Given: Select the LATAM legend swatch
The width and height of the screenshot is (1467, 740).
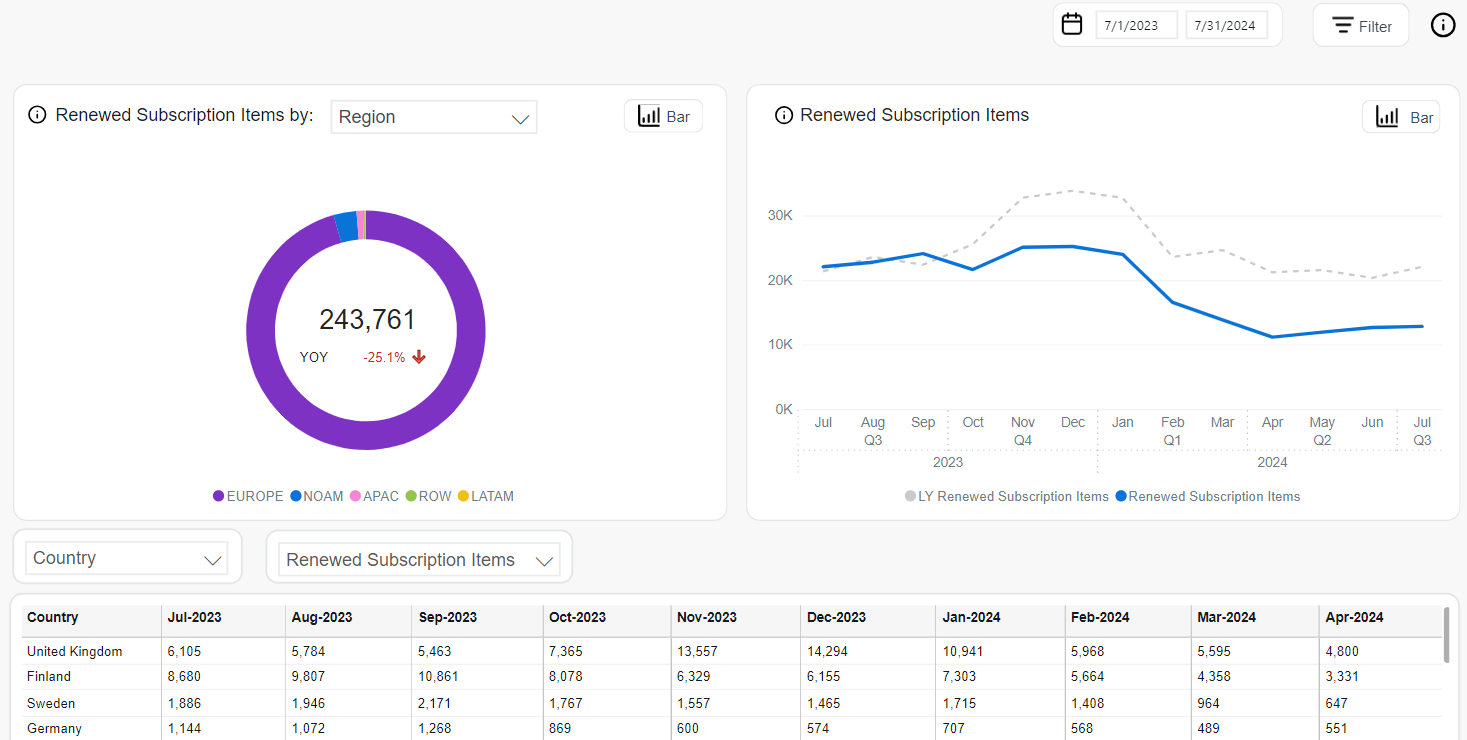Looking at the screenshot, I should 463,496.
